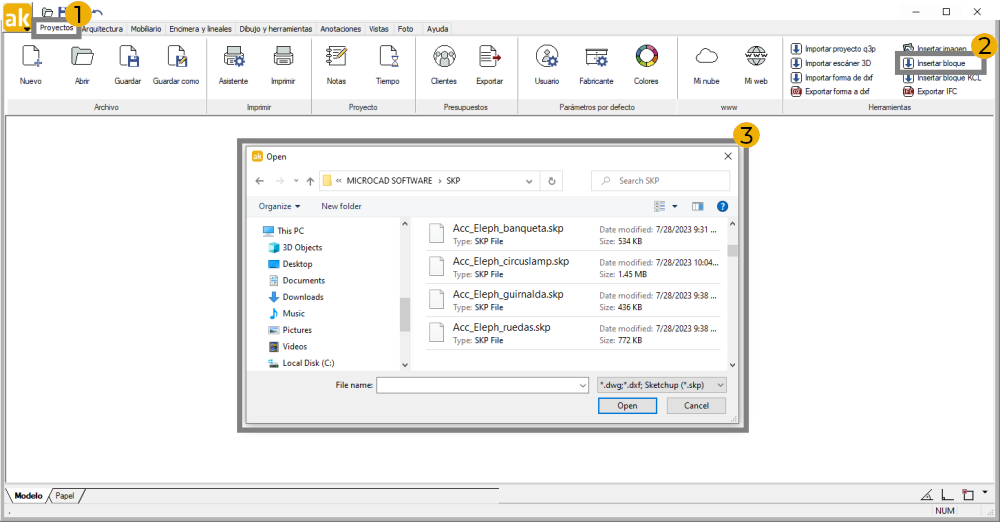Viewport: 1000px width, 522px height.
Task: Switch to the Mobiliario tab
Action: point(146,29)
